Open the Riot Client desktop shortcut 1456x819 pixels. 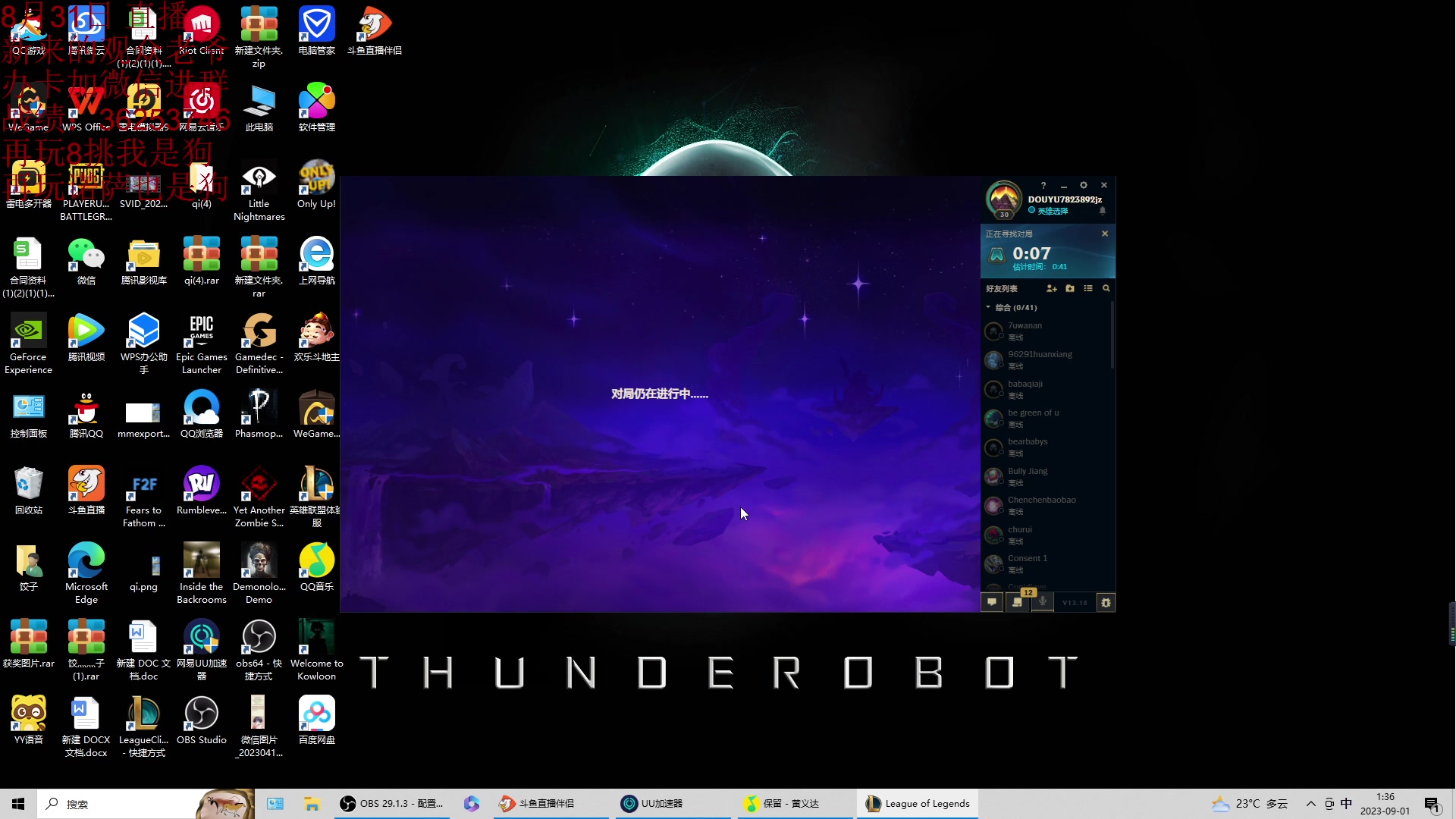201,31
